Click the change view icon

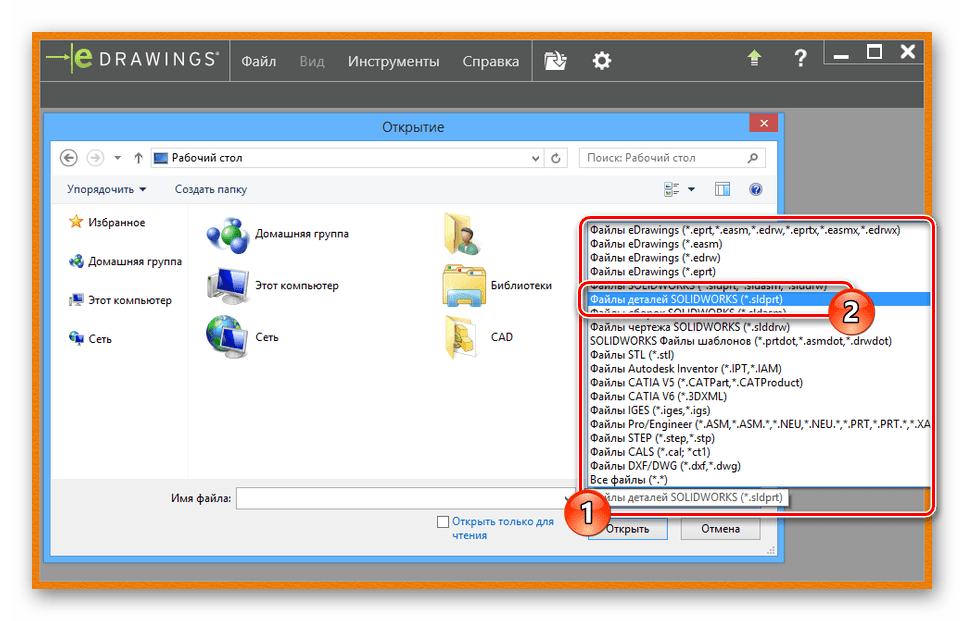671,189
